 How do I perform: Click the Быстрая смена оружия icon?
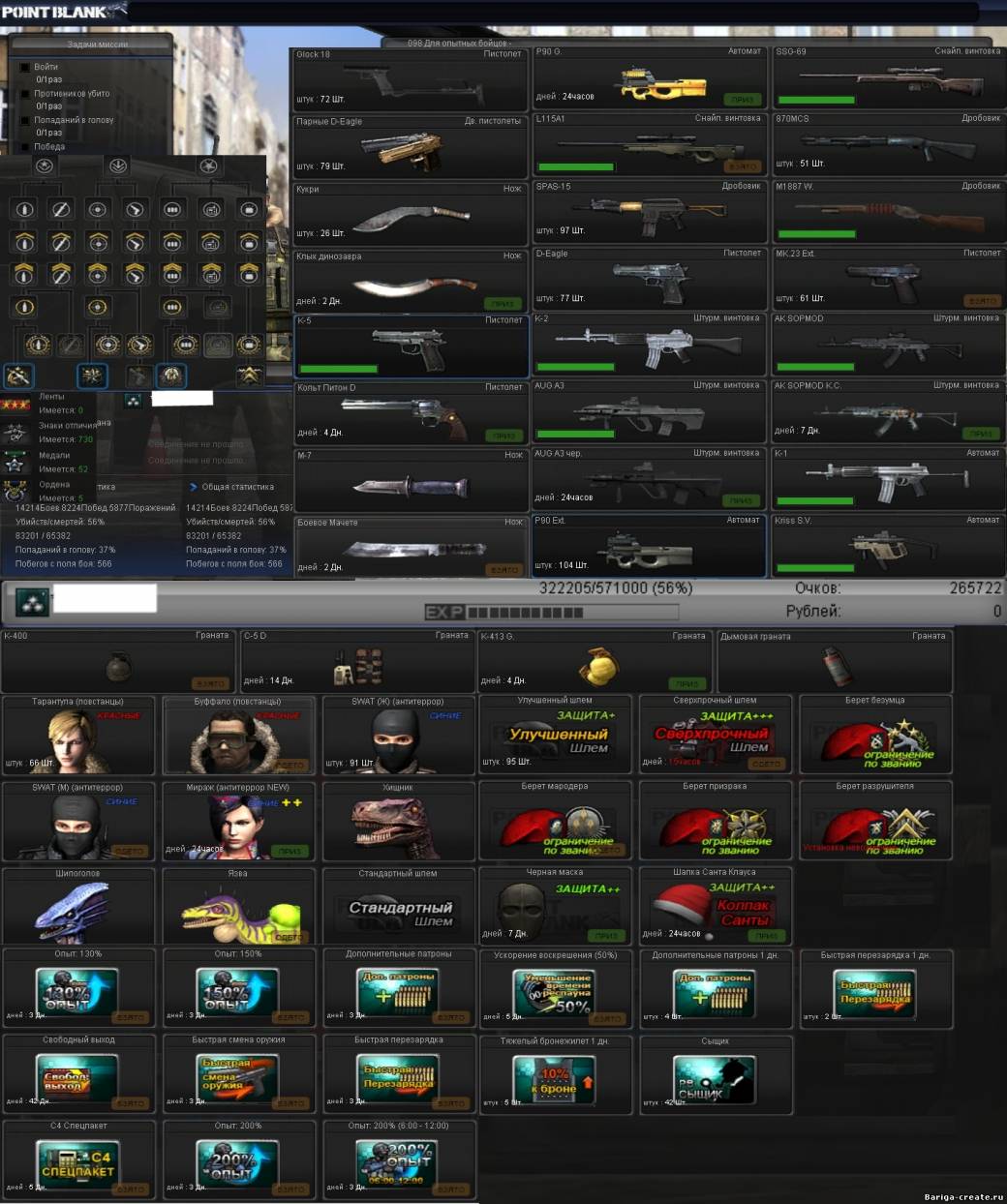(x=237, y=1078)
